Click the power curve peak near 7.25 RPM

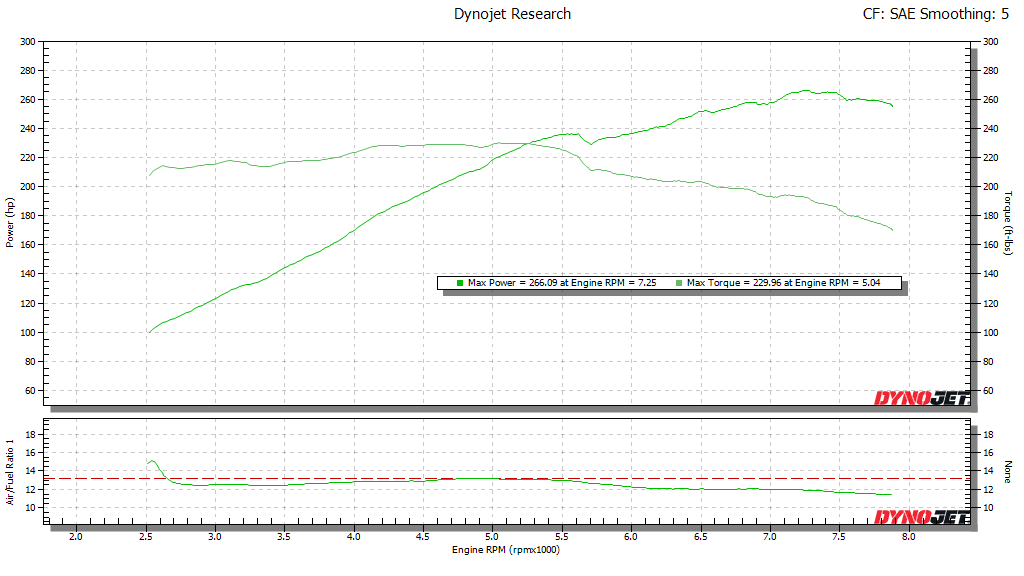tap(806, 91)
